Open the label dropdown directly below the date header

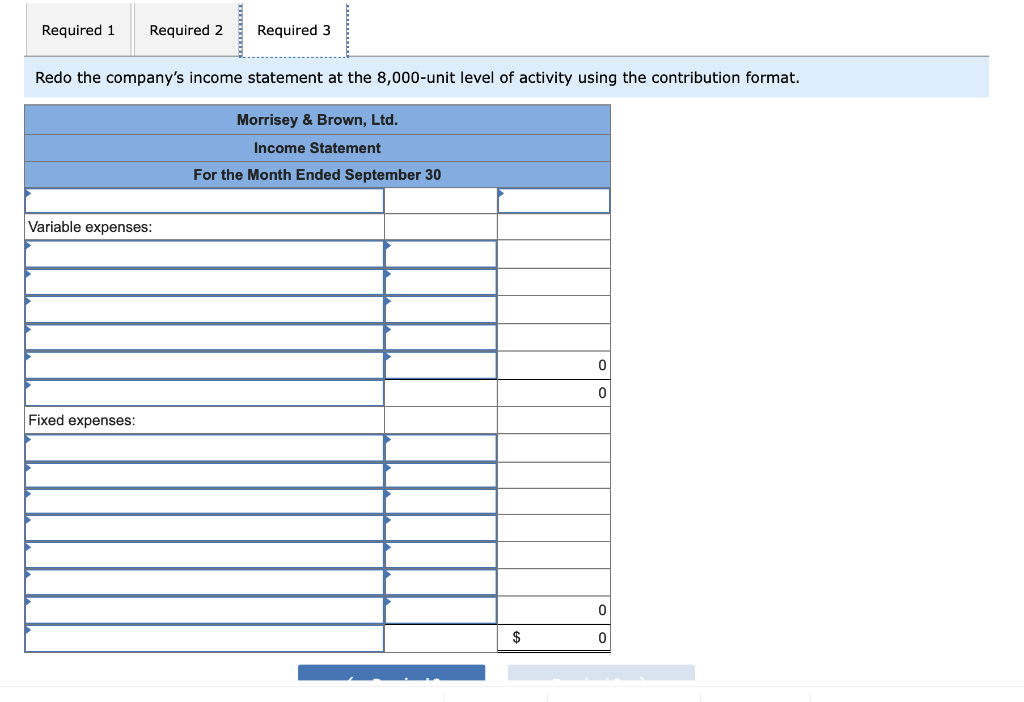click(204, 200)
